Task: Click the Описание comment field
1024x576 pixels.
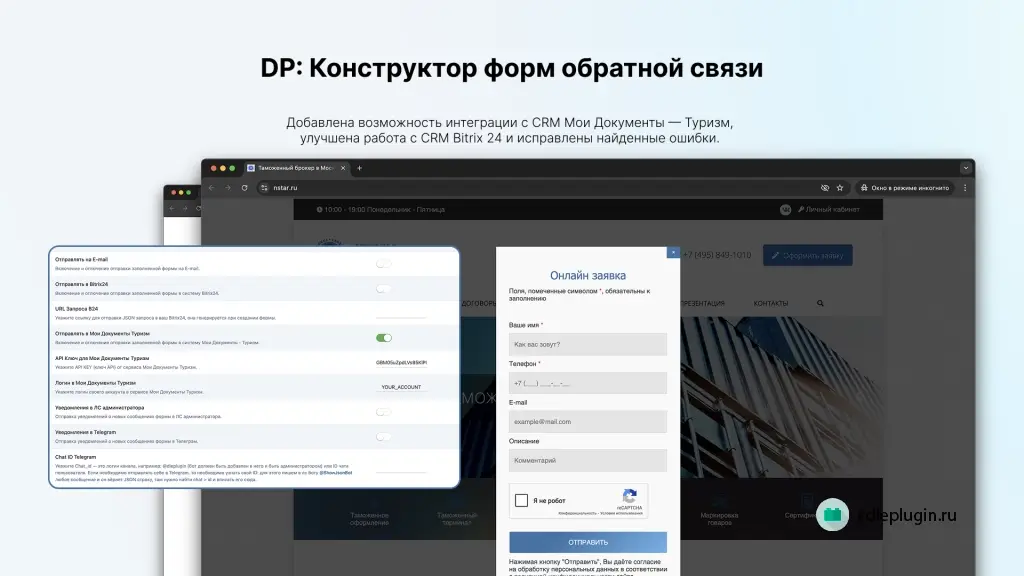Action: [x=588, y=460]
